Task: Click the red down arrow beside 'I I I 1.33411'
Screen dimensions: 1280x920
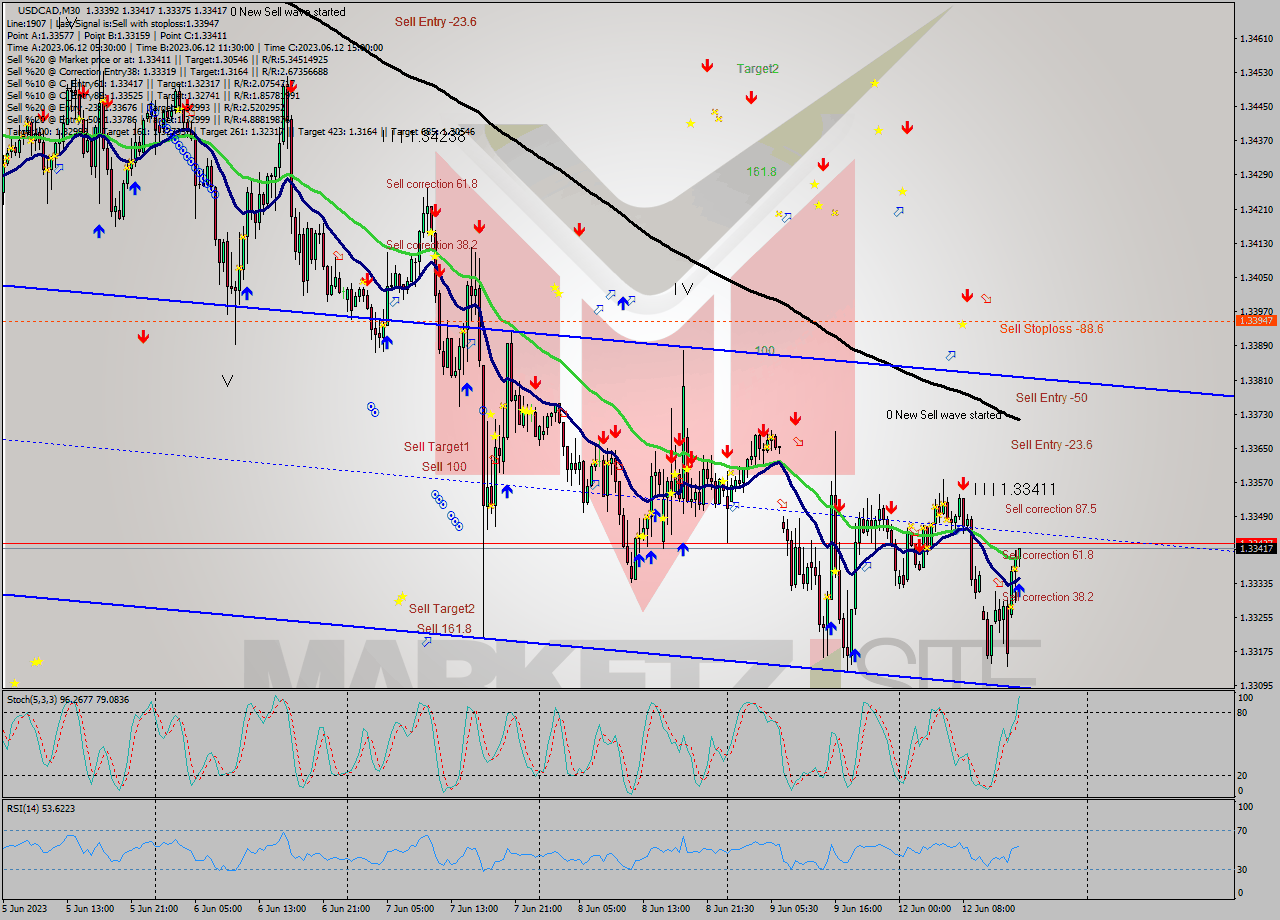Action: (962, 484)
